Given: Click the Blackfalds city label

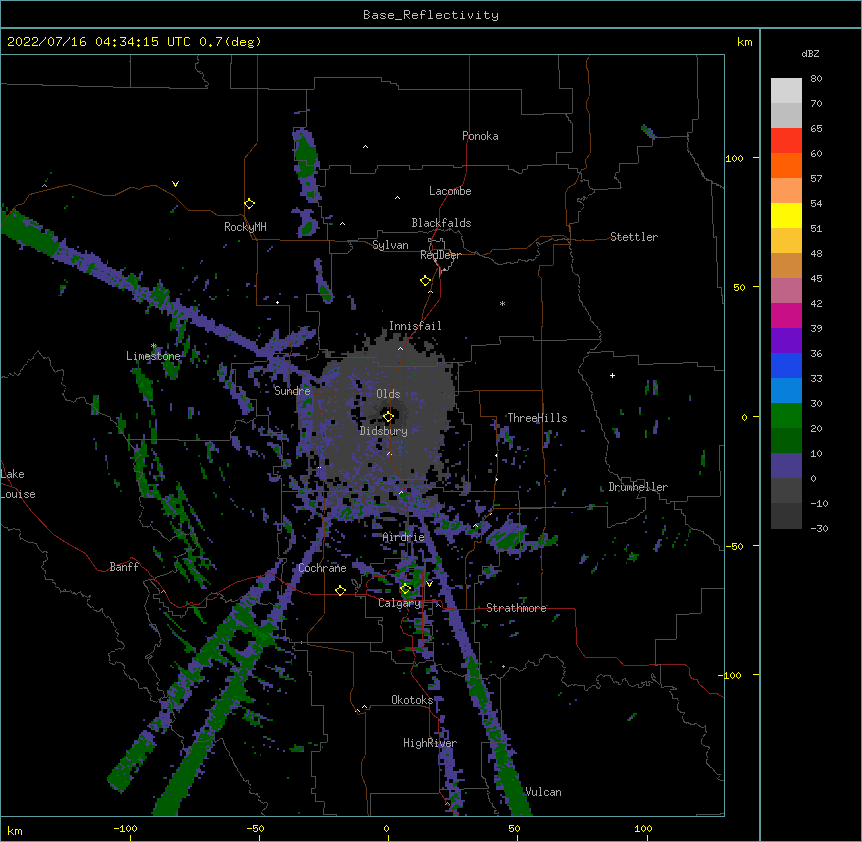Looking at the screenshot, I should pyautogui.click(x=441, y=223).
